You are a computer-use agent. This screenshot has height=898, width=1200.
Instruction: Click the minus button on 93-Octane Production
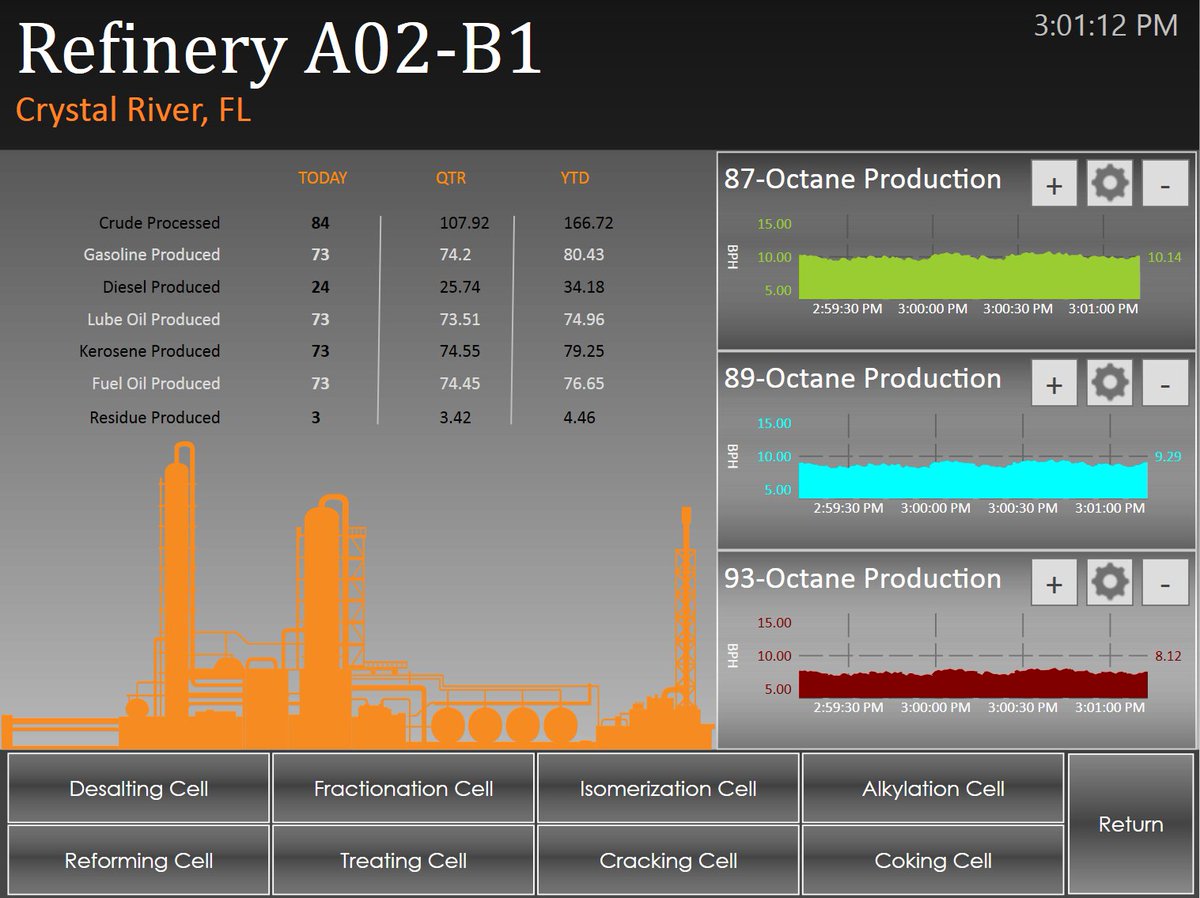(x=1165, y=583)
